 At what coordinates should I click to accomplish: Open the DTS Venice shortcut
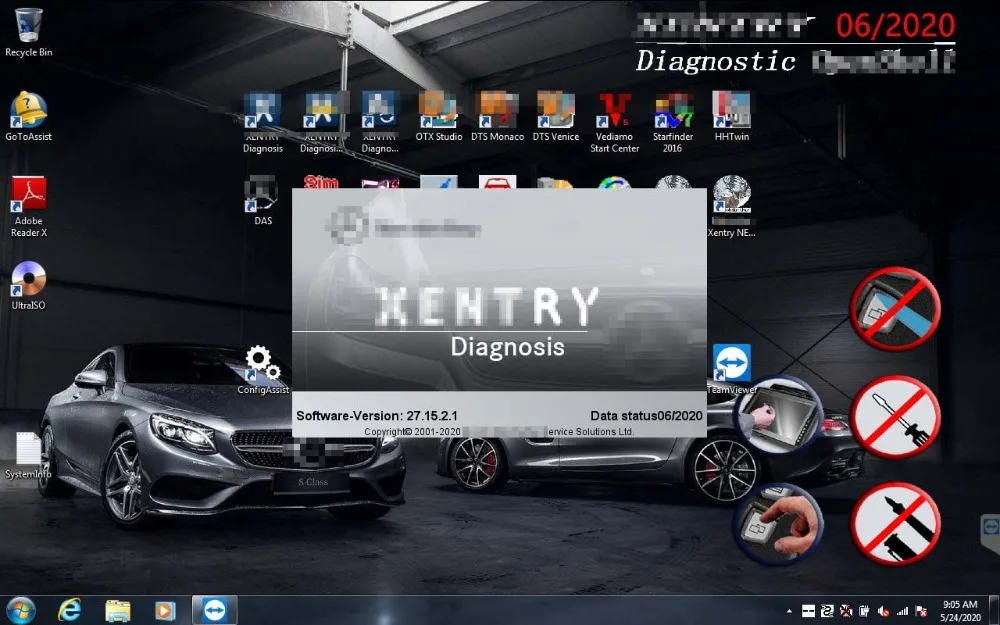(556, 116)
